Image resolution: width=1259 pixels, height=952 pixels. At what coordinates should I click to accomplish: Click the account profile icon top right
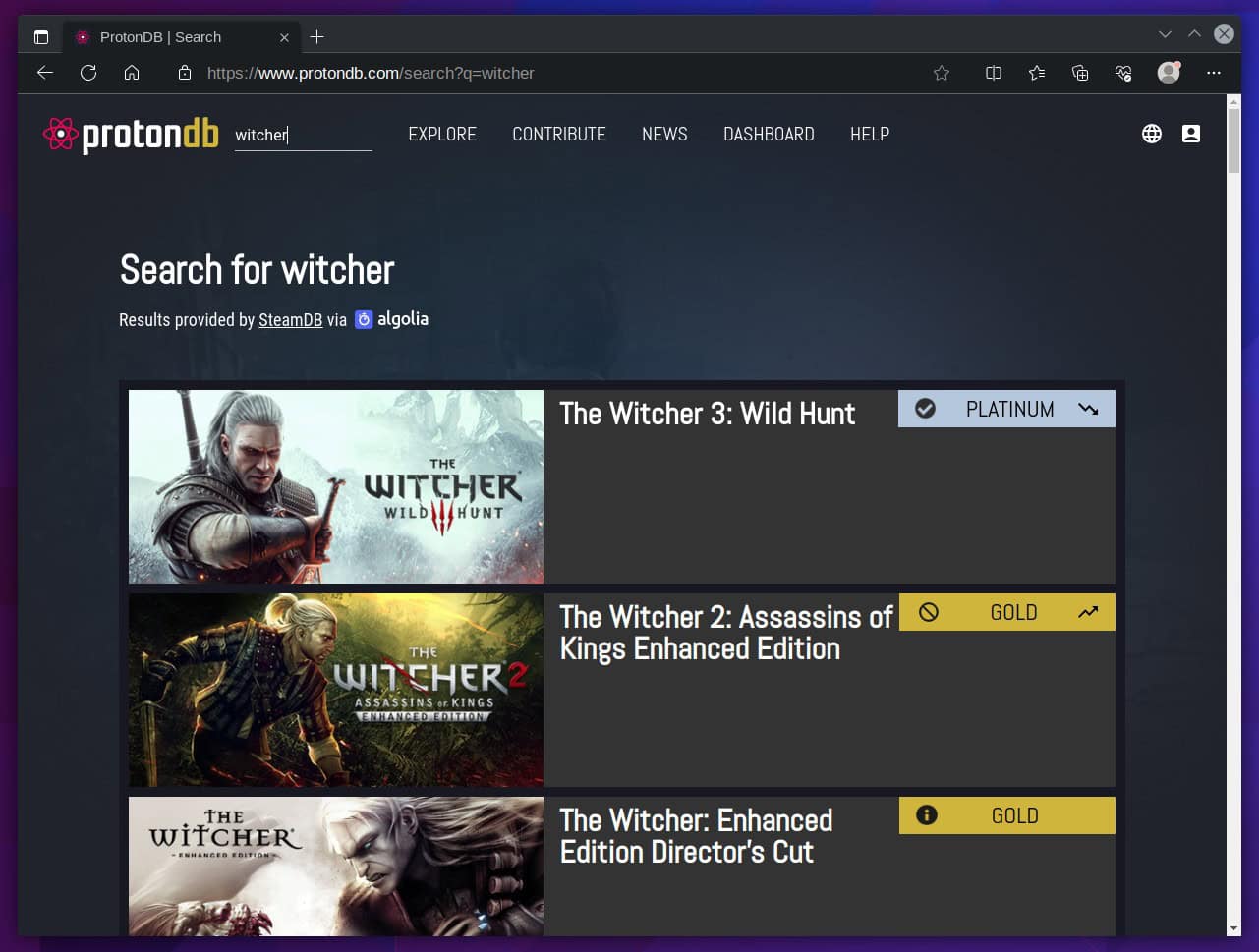pos(1191,134)
